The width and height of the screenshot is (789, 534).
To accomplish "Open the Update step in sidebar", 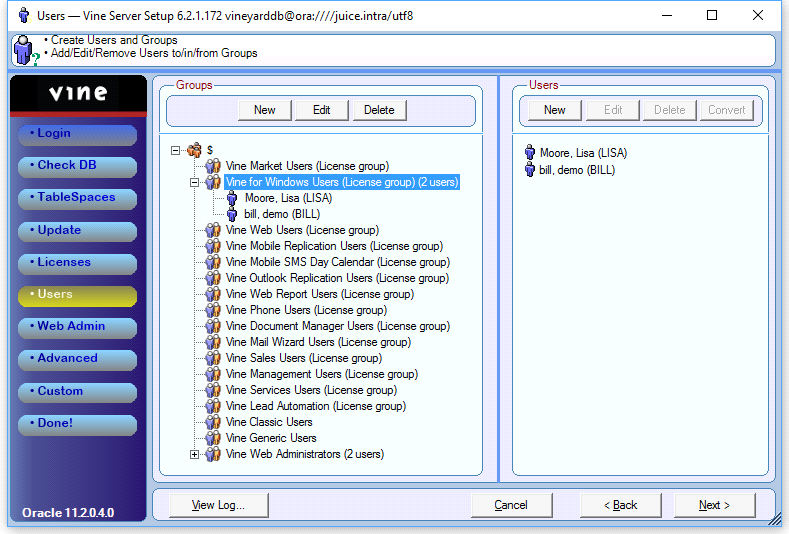I will pos(77,231).
